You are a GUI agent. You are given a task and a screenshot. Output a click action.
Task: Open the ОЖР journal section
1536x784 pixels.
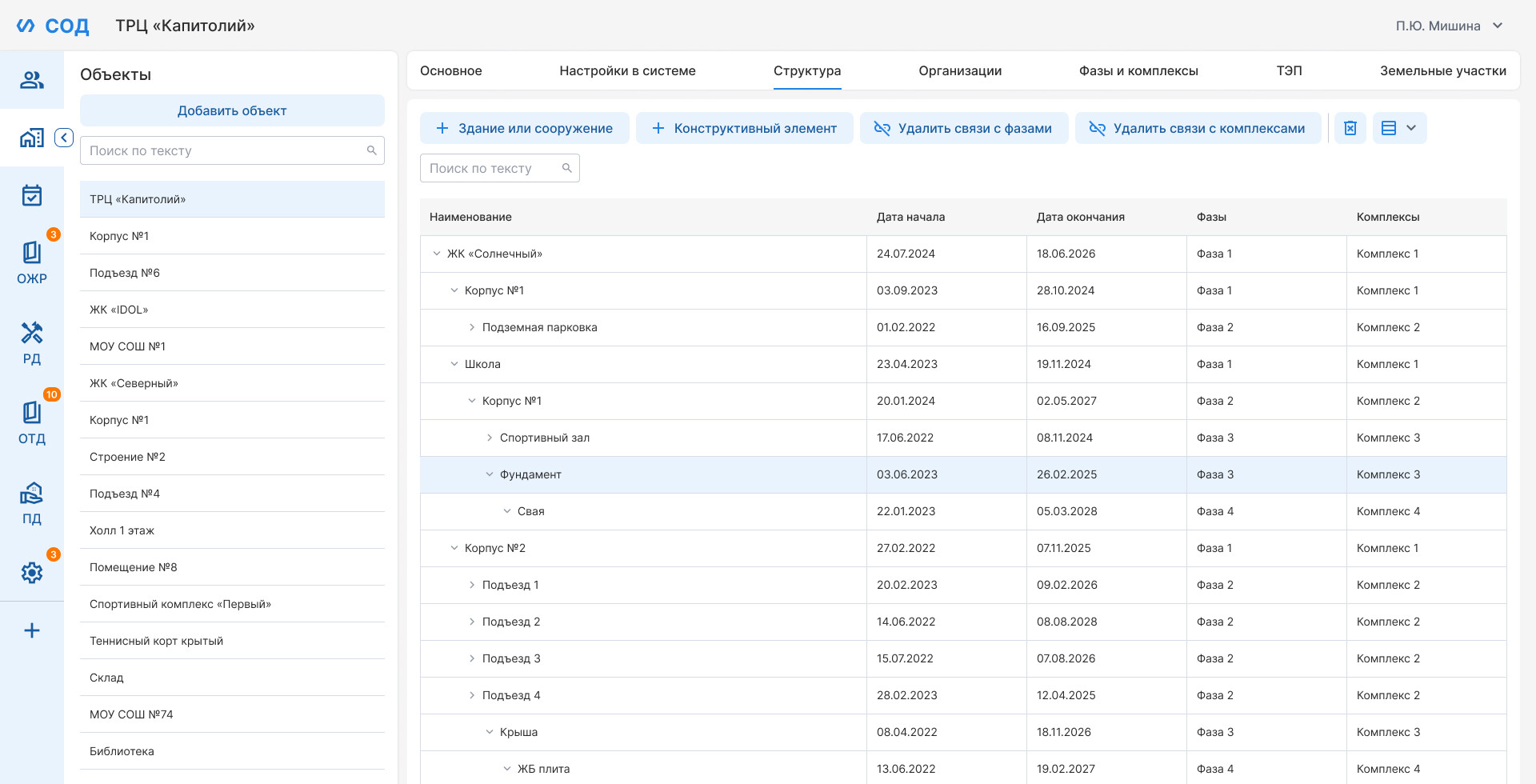(x=32, y=262)
